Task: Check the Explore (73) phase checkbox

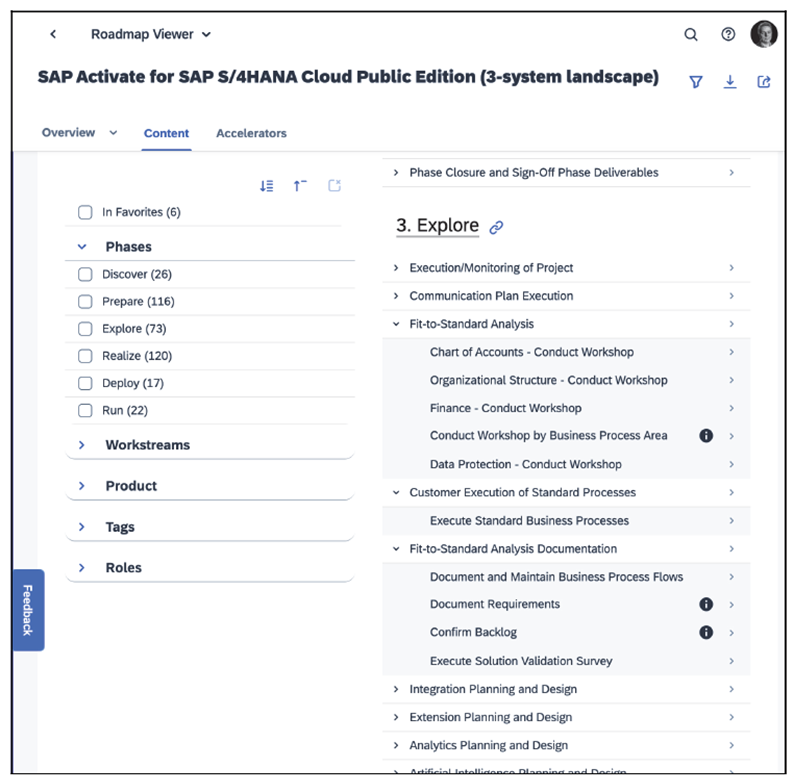Action: coord(85,329)
